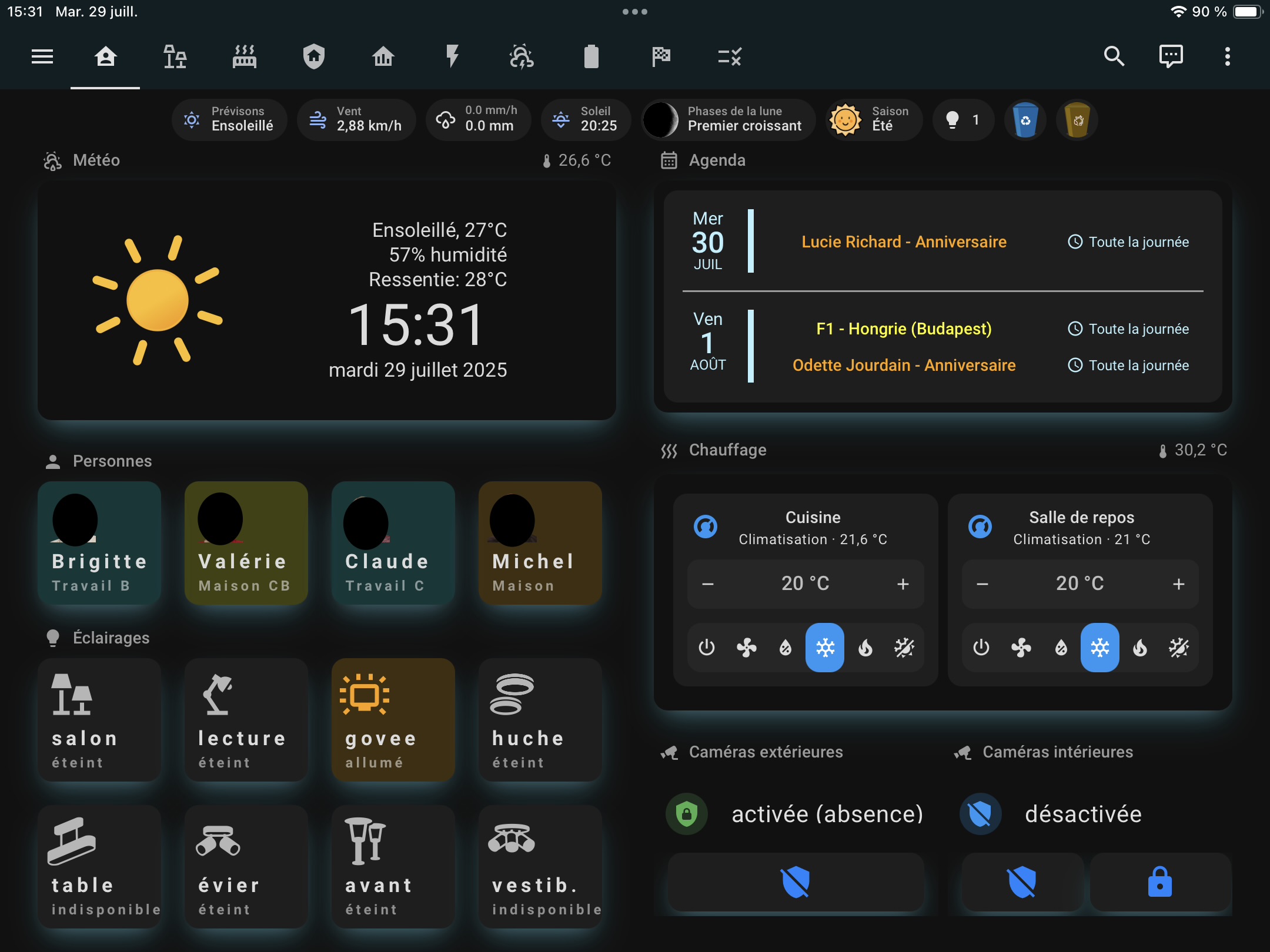The image size is (1270, 952).
Task: Select cool snowflake mode for Cuisine
Action: click(825, 648)
